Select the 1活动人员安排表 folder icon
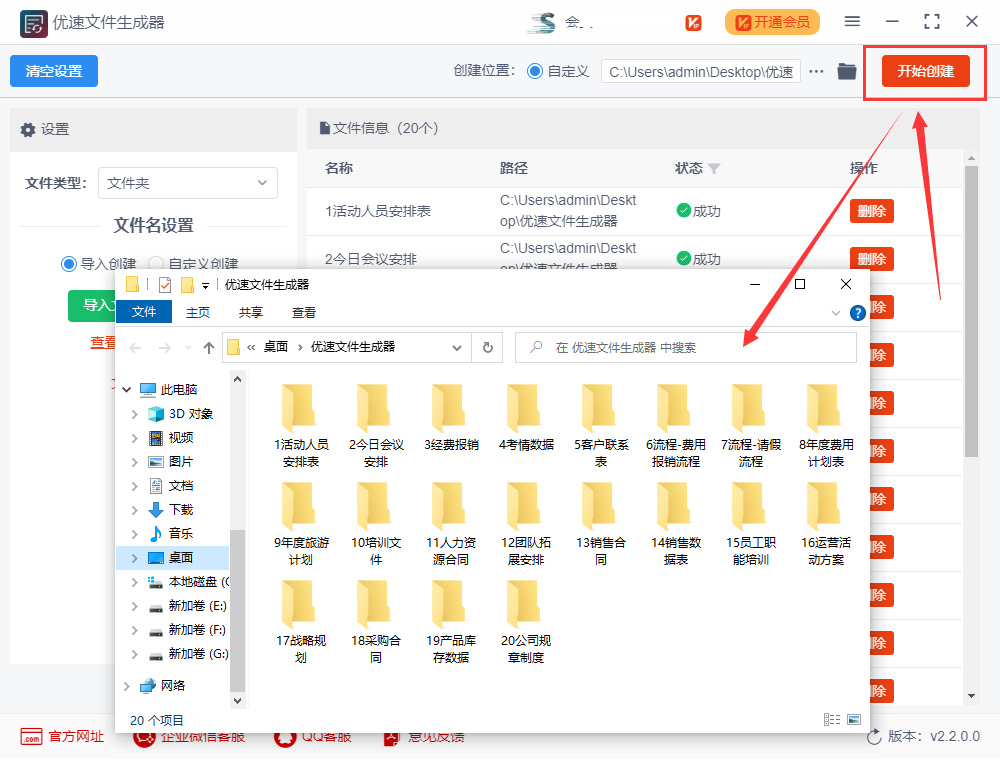The height and width of the screenshot is (760, 1000). click(298, 409)
